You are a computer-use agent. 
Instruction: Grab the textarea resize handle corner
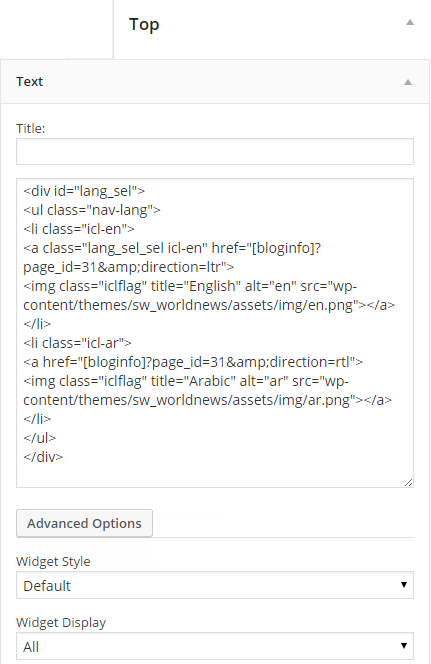[408, 482]
